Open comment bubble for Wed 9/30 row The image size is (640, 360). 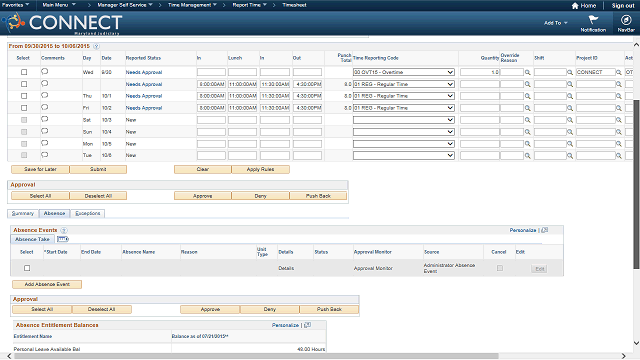(44, 71)
